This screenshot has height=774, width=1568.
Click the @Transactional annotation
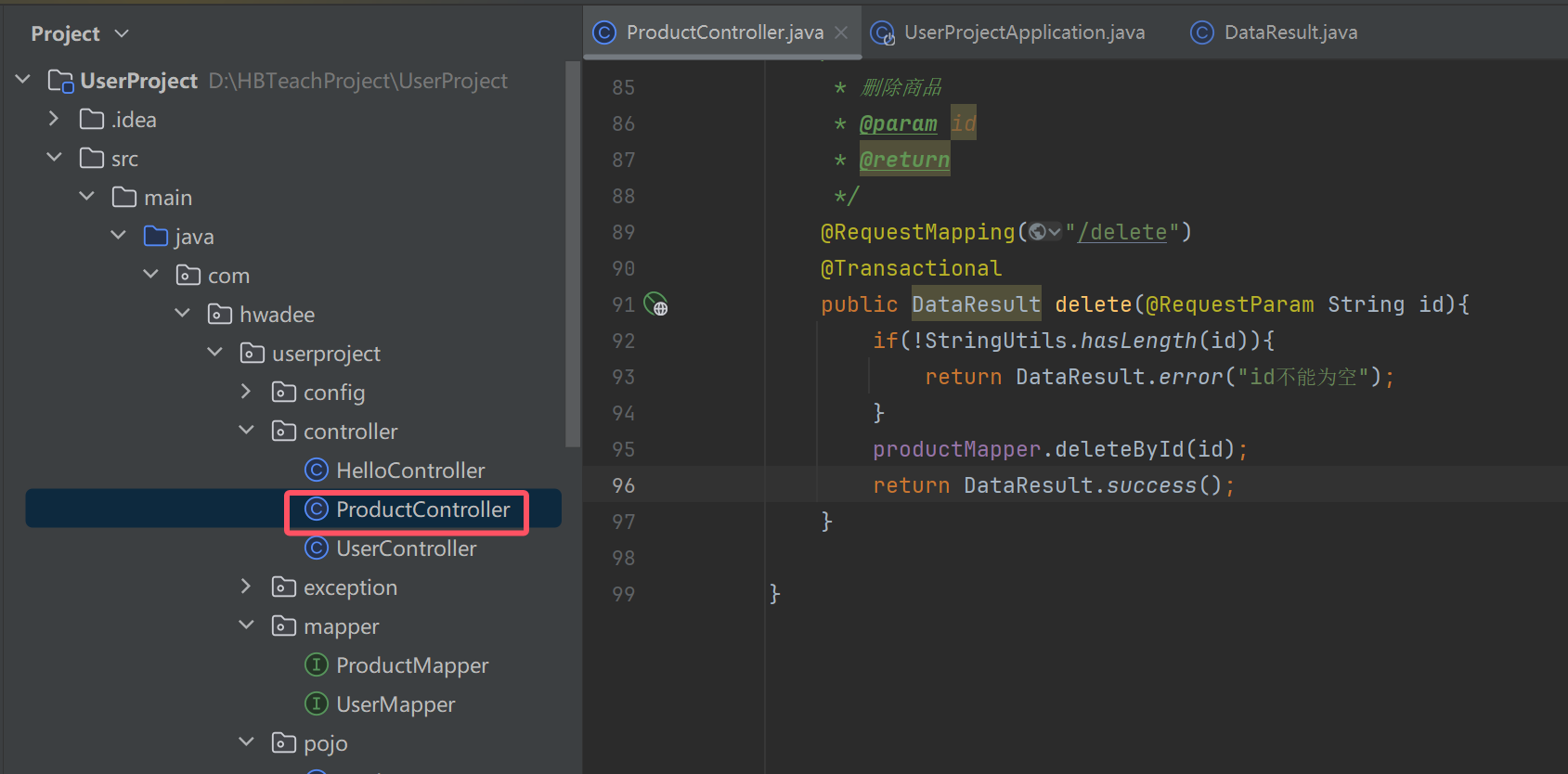pyautogui.click(x=912, y=268)
